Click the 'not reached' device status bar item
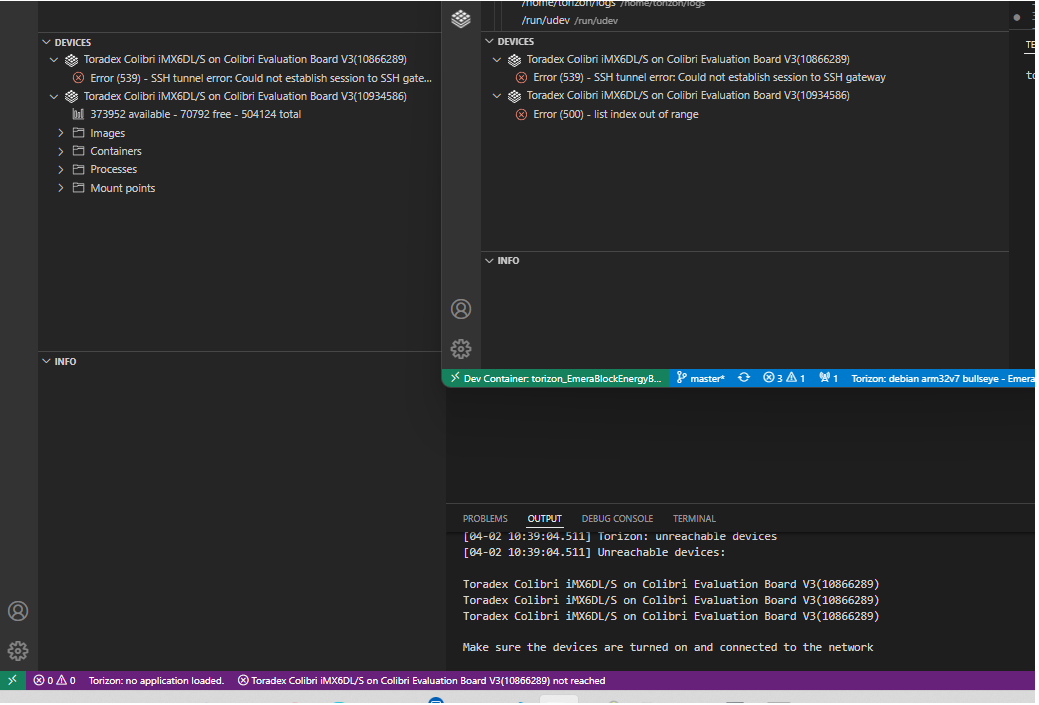The image size is (1039, 705). [421, 681]
